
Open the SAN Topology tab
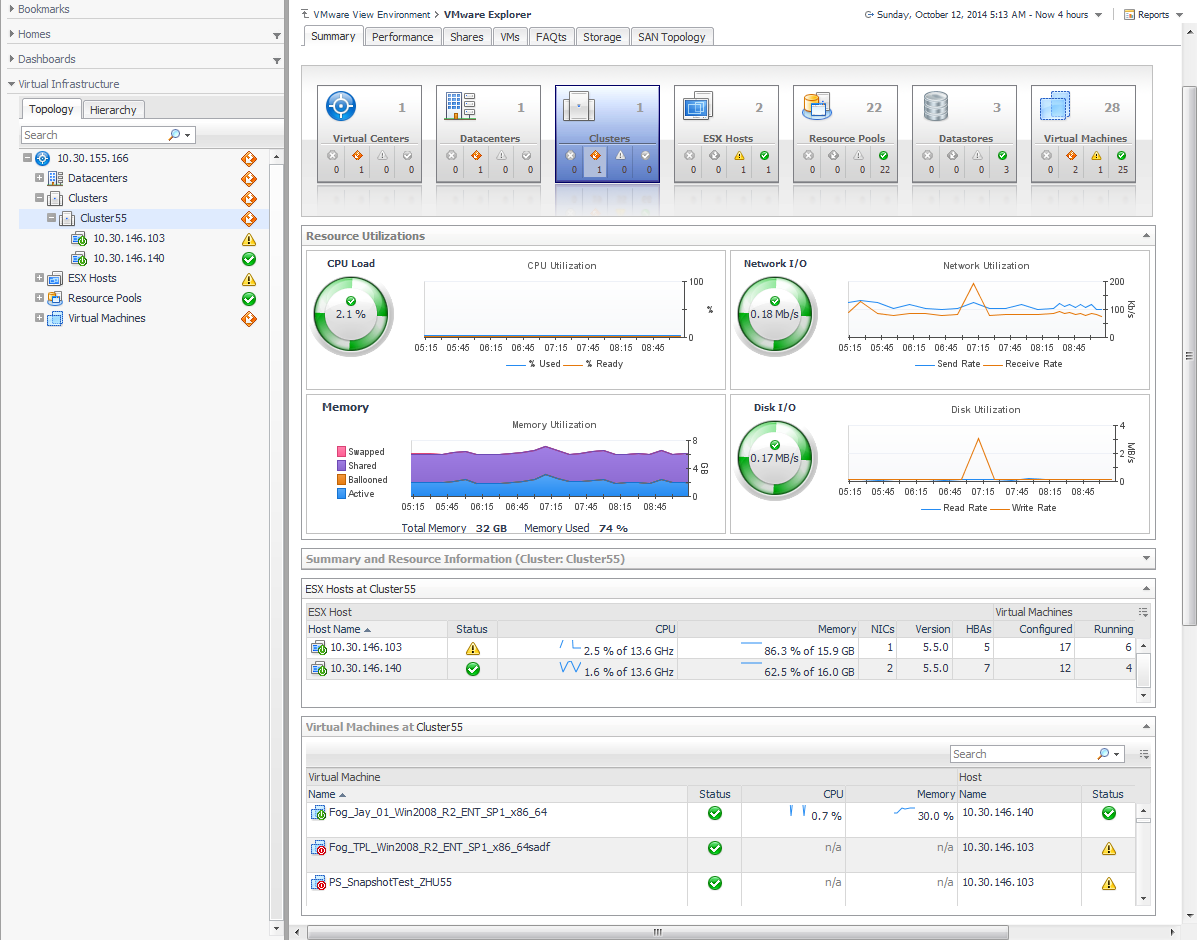(x=671, y=37)
